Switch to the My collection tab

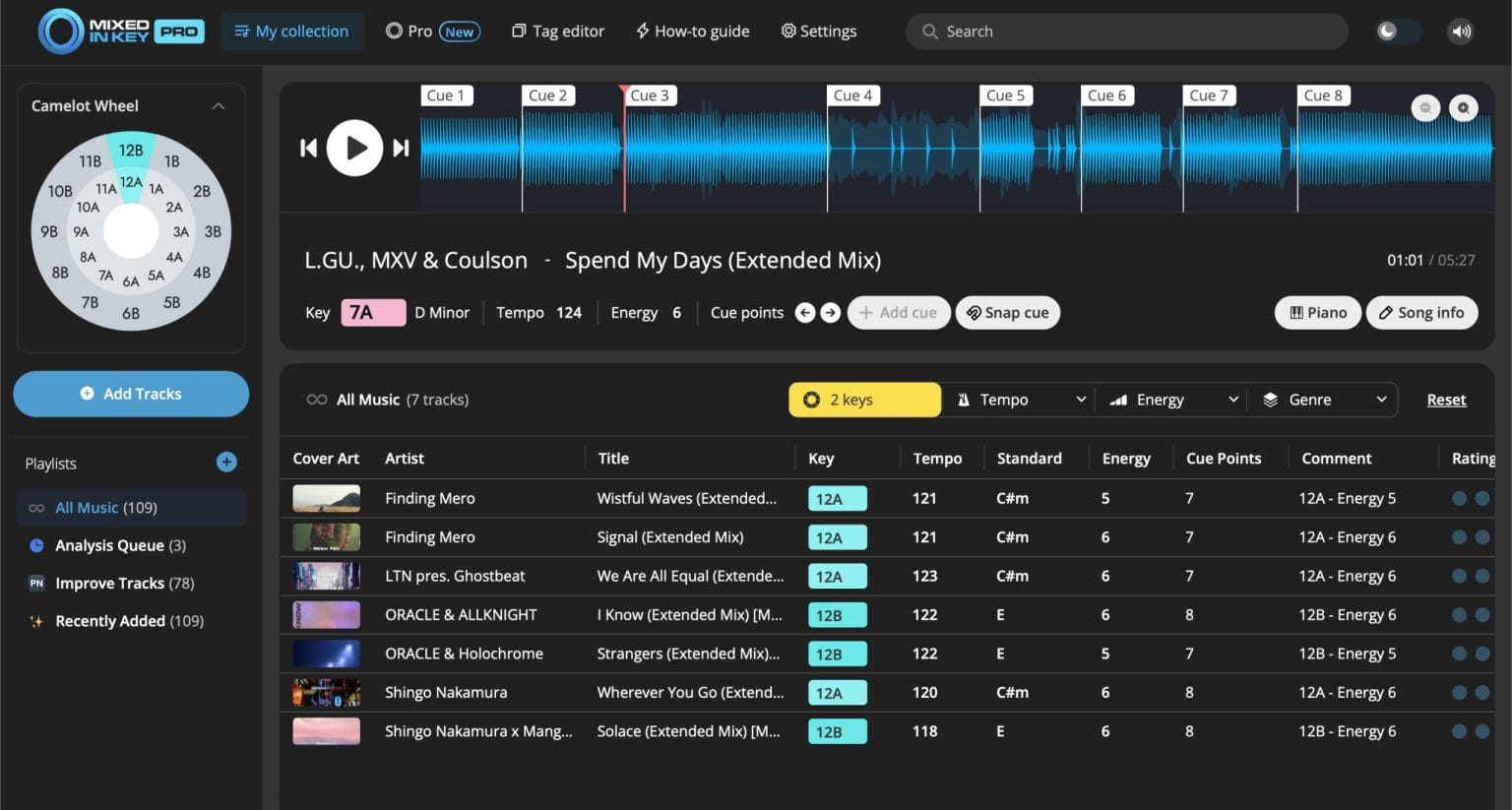pos(291,31)
